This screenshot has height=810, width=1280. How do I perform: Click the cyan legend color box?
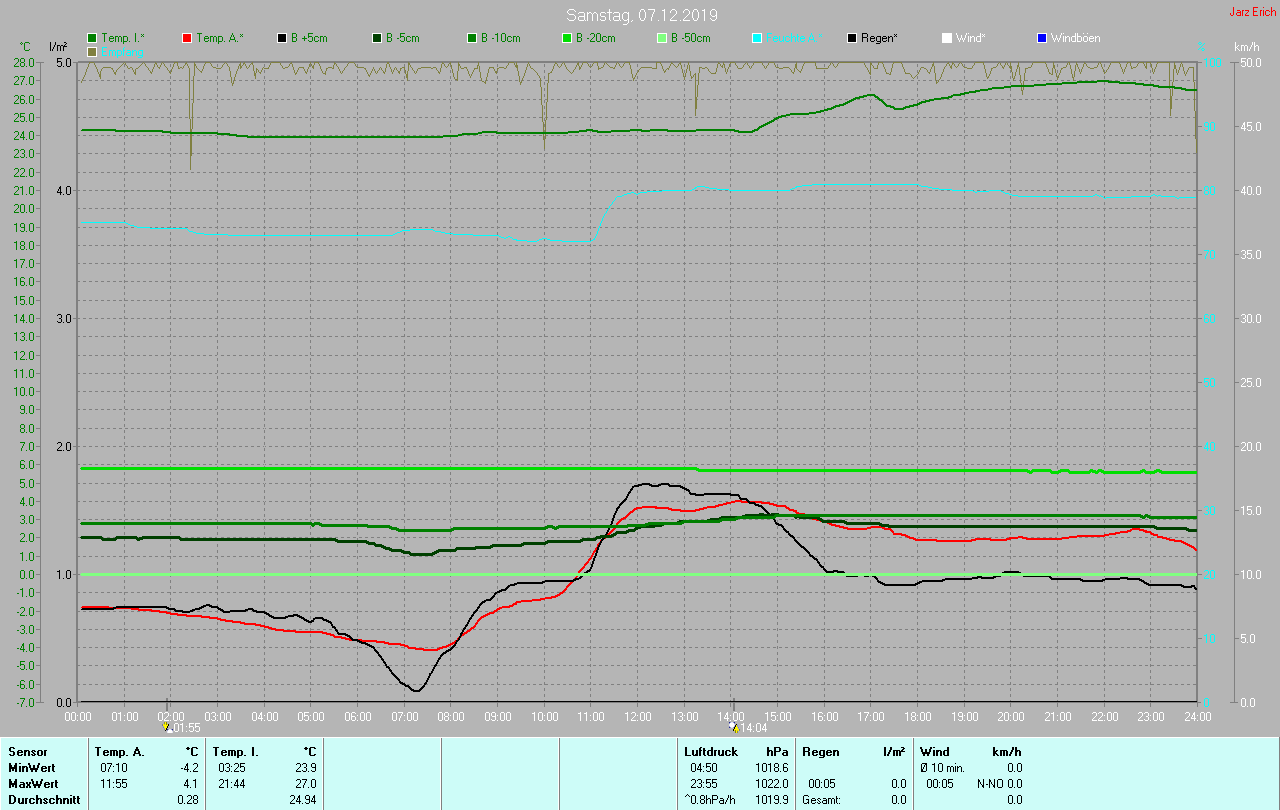[x=757, y=38]
